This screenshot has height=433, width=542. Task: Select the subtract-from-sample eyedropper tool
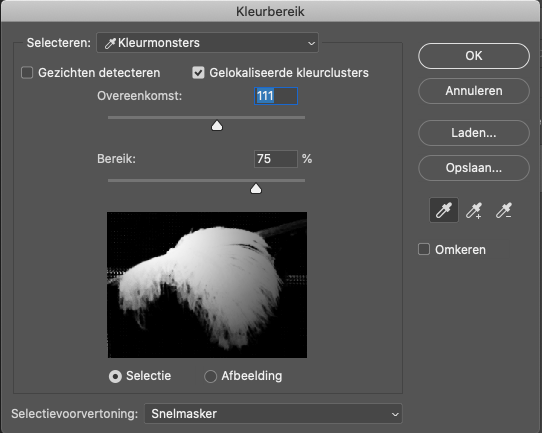pyautogui.click(x=504, y=210)
